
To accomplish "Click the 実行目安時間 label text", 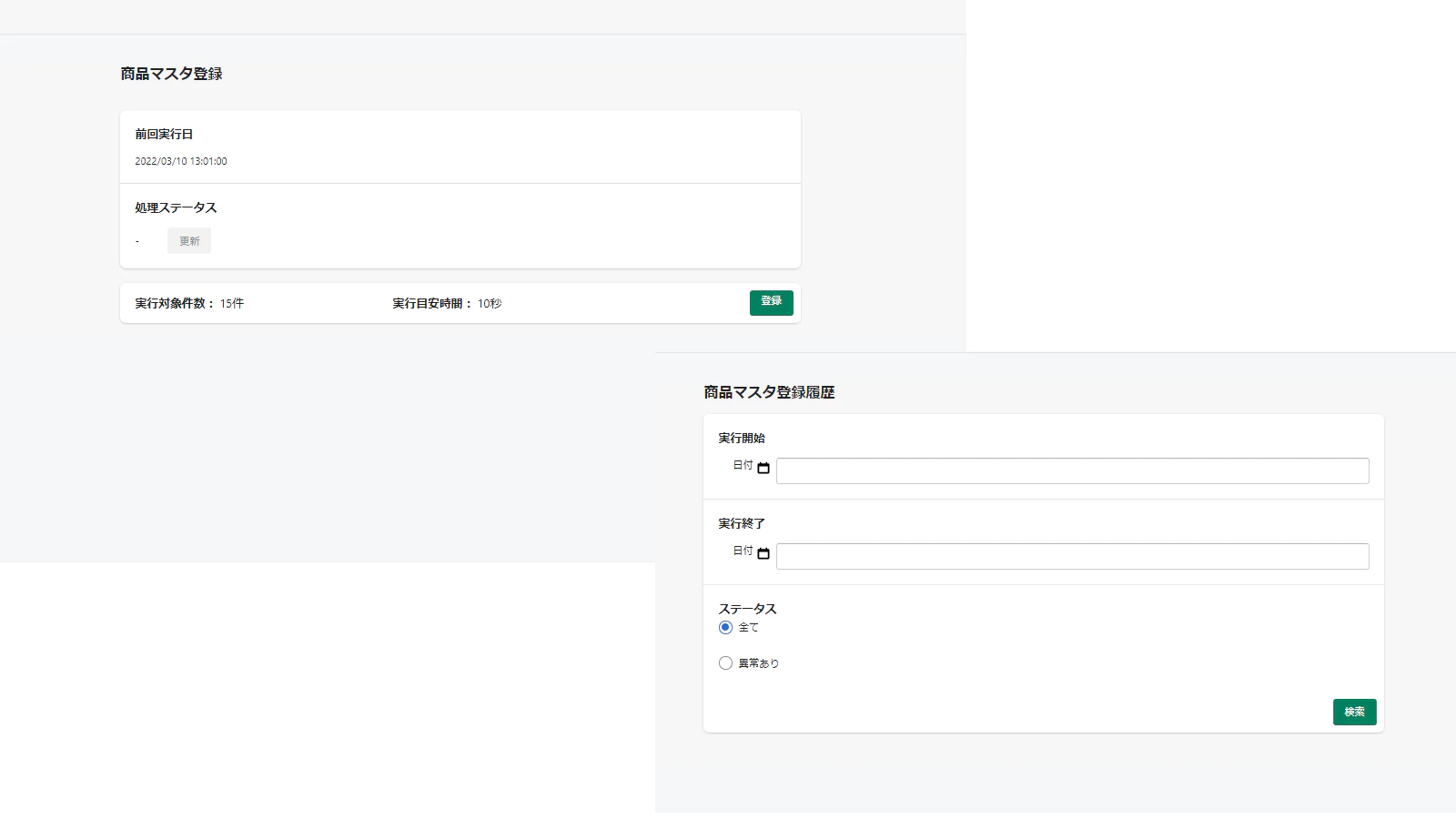I will (x=428, y=304).
